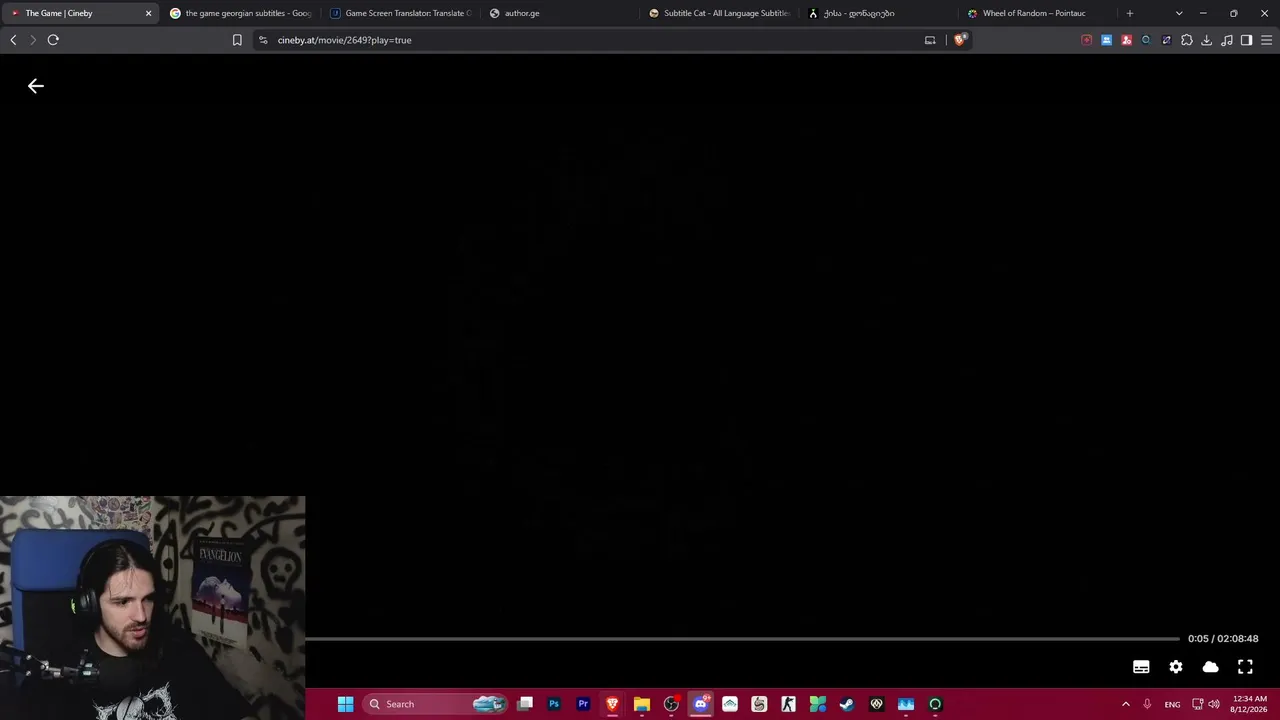Image resolution: width=1280 pixels, height=720 pixels.
Task: Show hidden system tray icons
Action: coord(1125,704)
